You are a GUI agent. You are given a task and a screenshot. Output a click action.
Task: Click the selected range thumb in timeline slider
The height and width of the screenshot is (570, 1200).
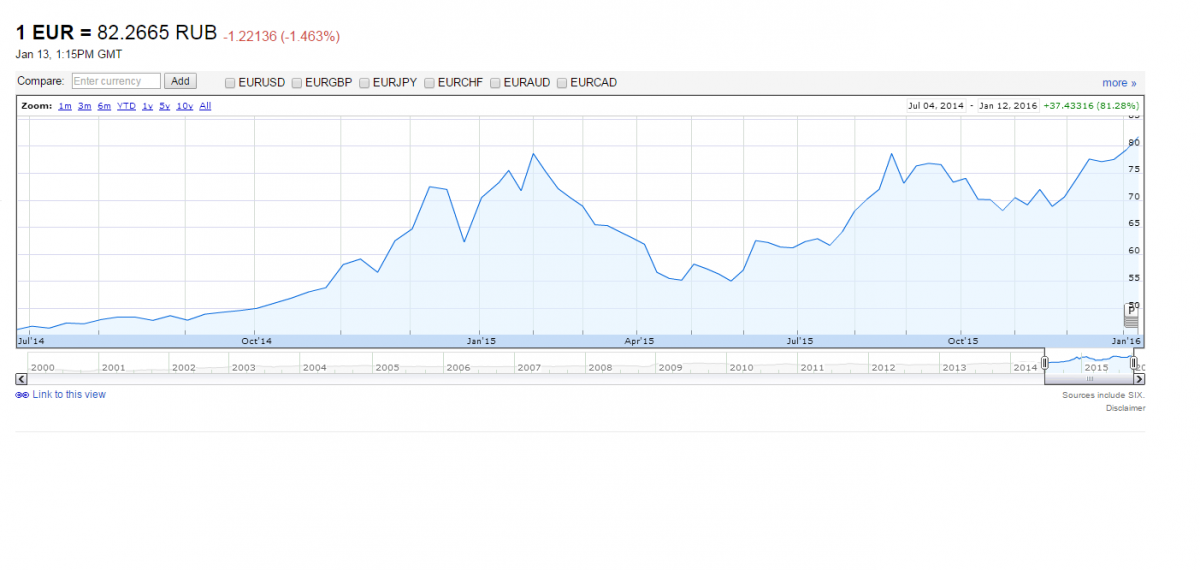(1089, 379)
